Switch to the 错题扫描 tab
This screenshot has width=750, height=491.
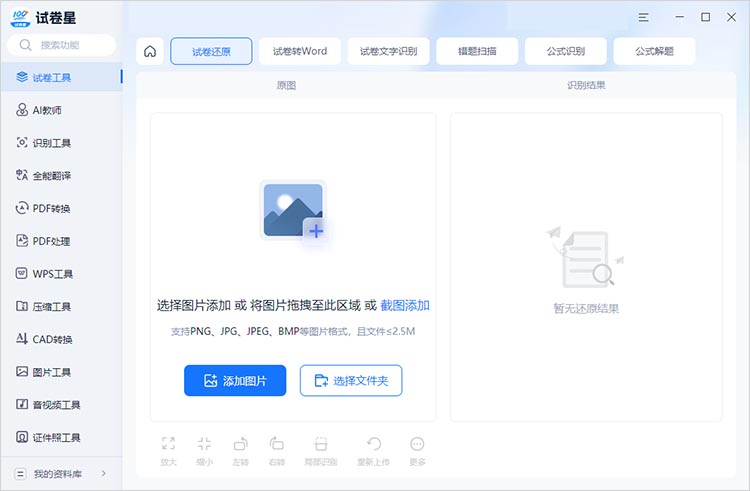[x=477, y=51]
